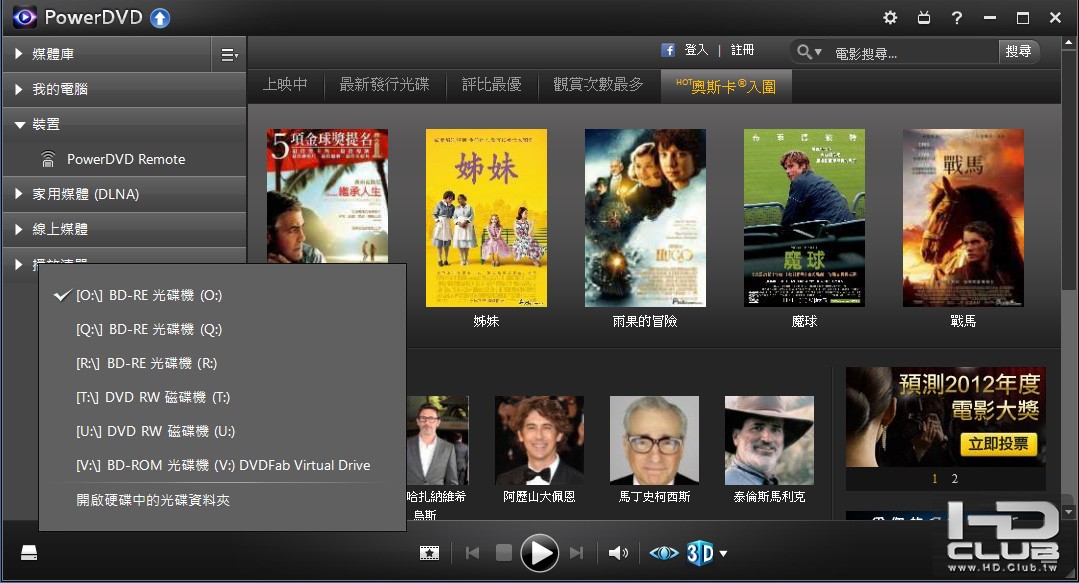The image size is (1079, 583).
Task: Toggle 3D playback mode
Action: (700, 553)
